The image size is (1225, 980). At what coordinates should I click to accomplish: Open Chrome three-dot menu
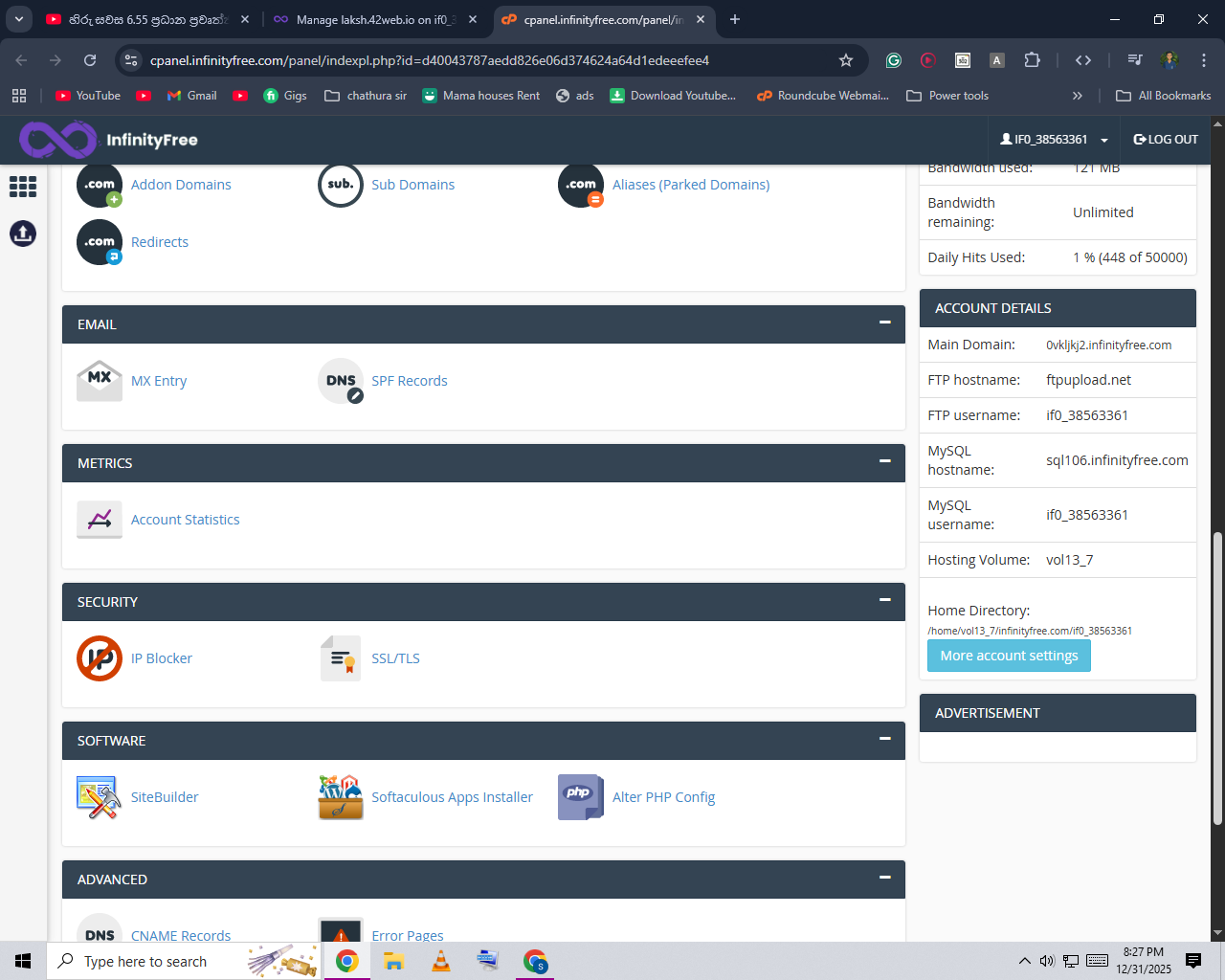click(1204, 60)
